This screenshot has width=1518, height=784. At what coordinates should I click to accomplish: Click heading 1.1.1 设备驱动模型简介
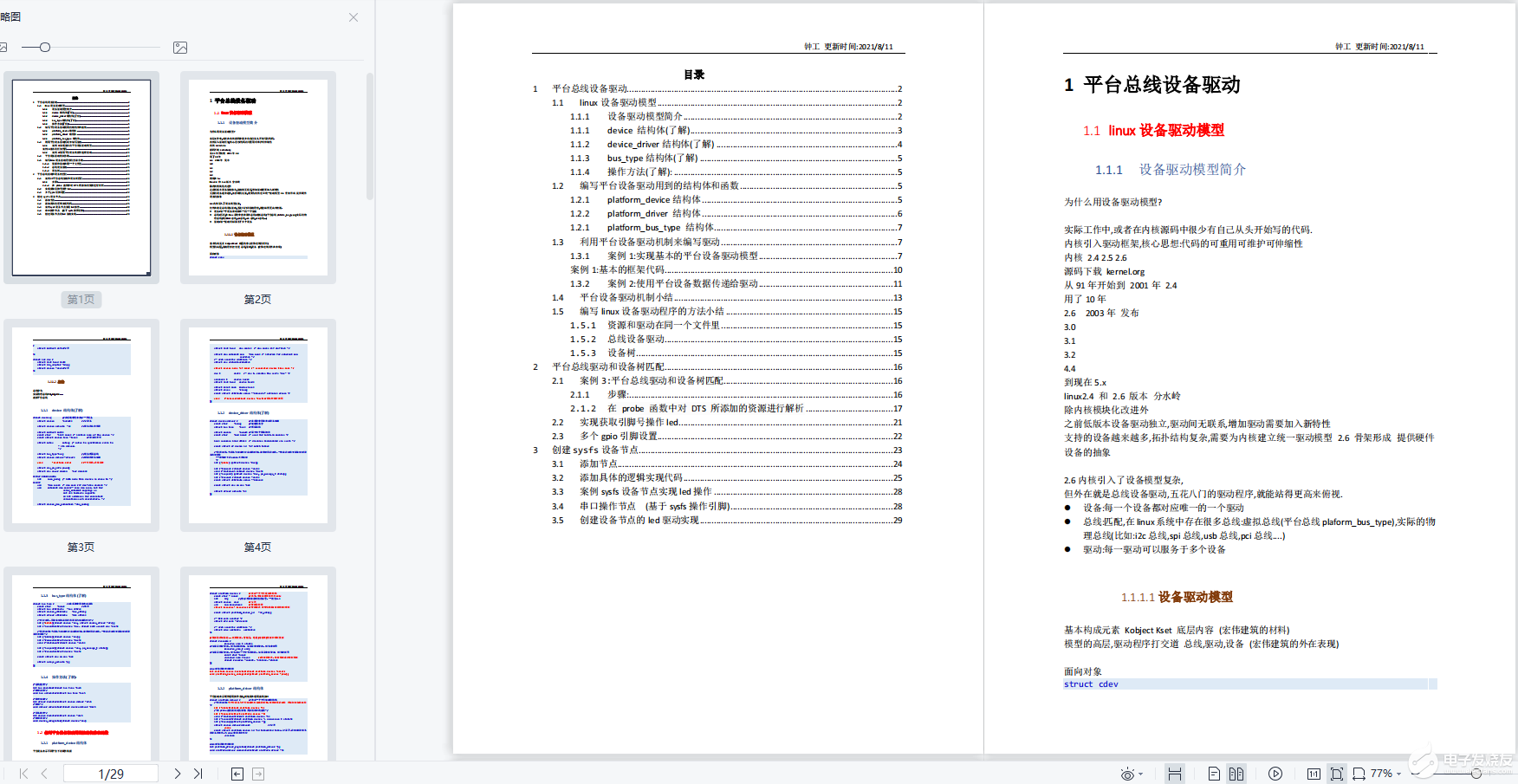1170,169
